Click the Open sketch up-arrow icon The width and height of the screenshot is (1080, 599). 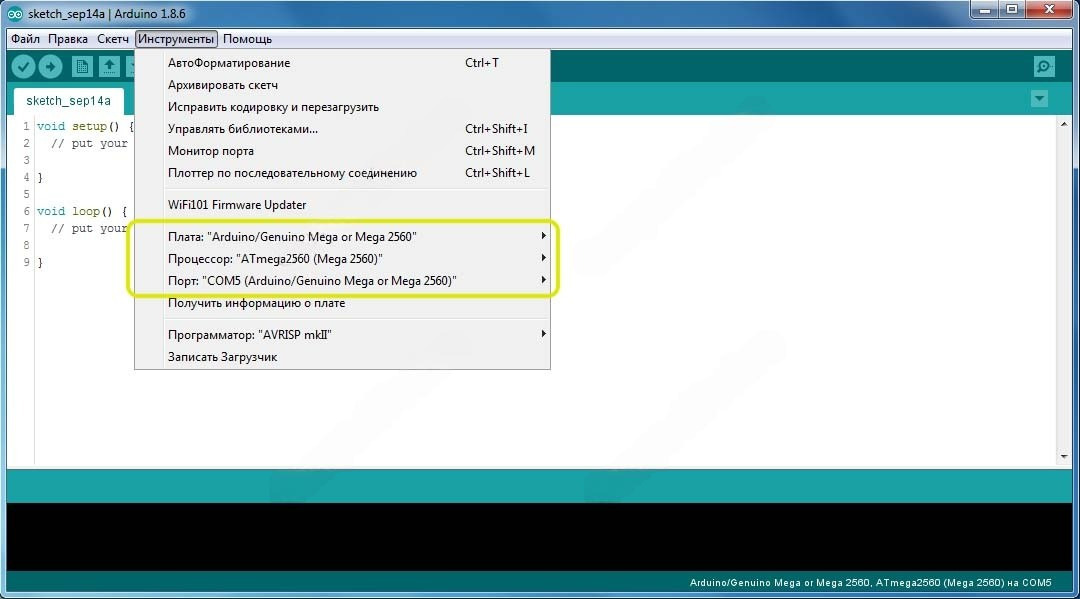[109, 67]
